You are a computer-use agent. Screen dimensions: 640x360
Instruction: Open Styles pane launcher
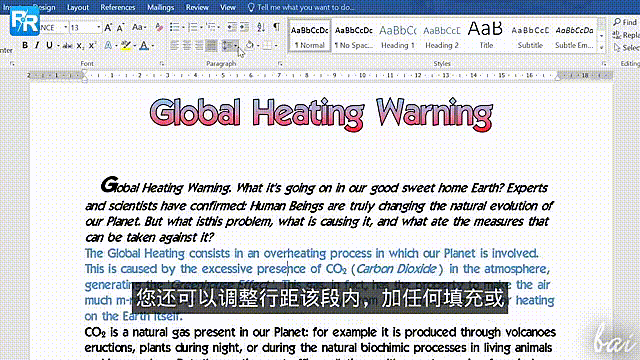(x=604, y=64)
